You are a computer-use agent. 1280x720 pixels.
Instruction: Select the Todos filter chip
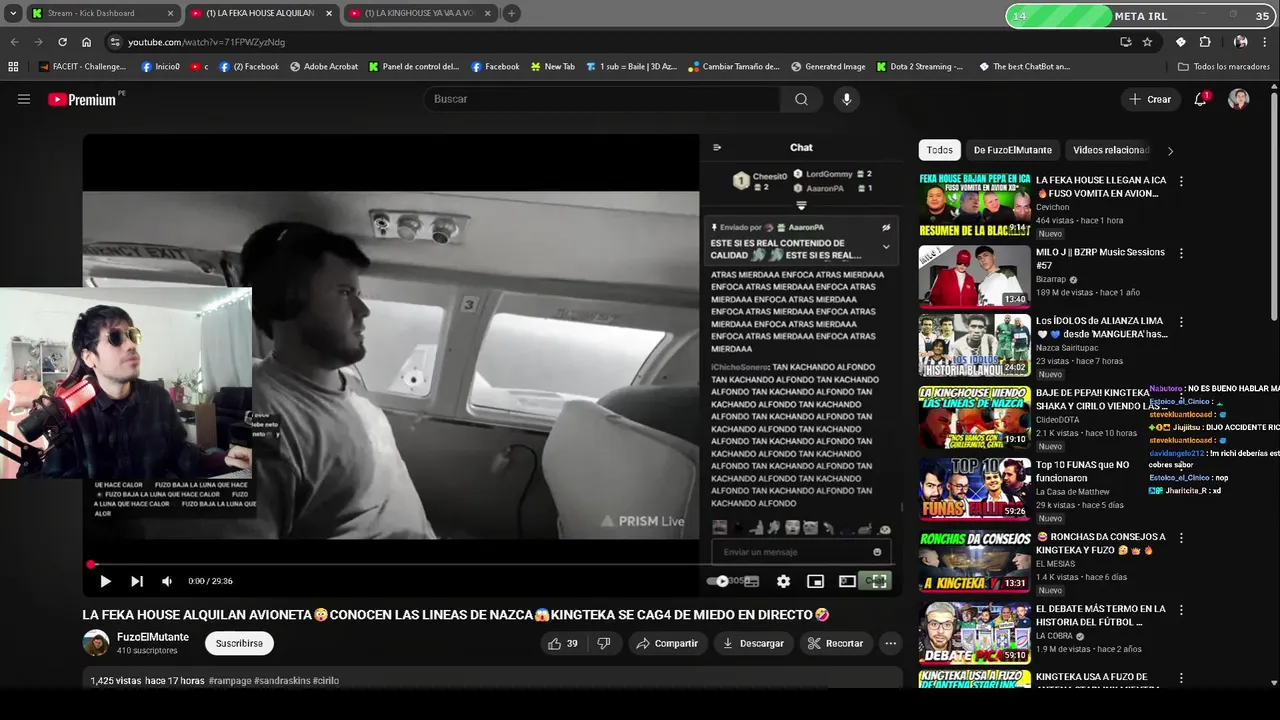tap(939, 150)
